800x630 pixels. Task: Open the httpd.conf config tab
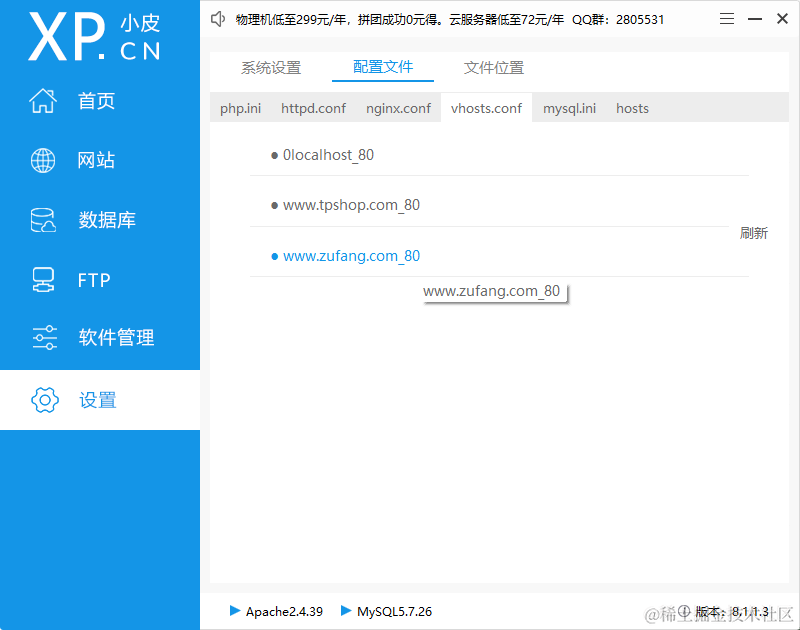coord(313,108)
